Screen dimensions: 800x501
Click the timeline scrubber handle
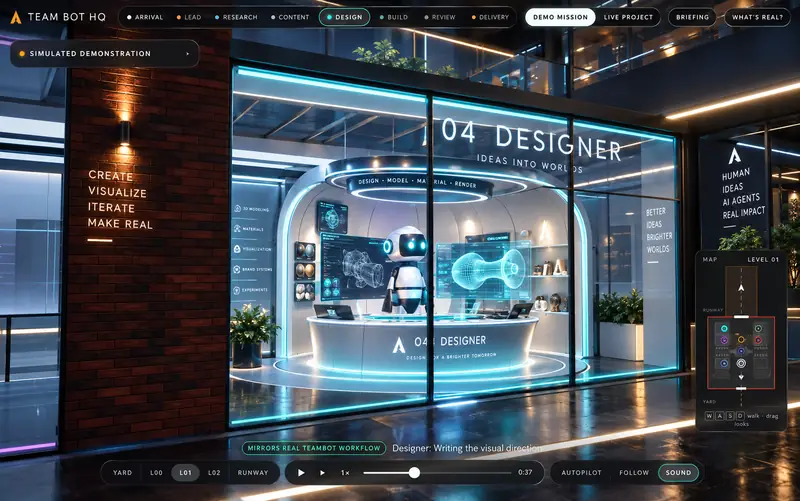click(x=414, y=473)
